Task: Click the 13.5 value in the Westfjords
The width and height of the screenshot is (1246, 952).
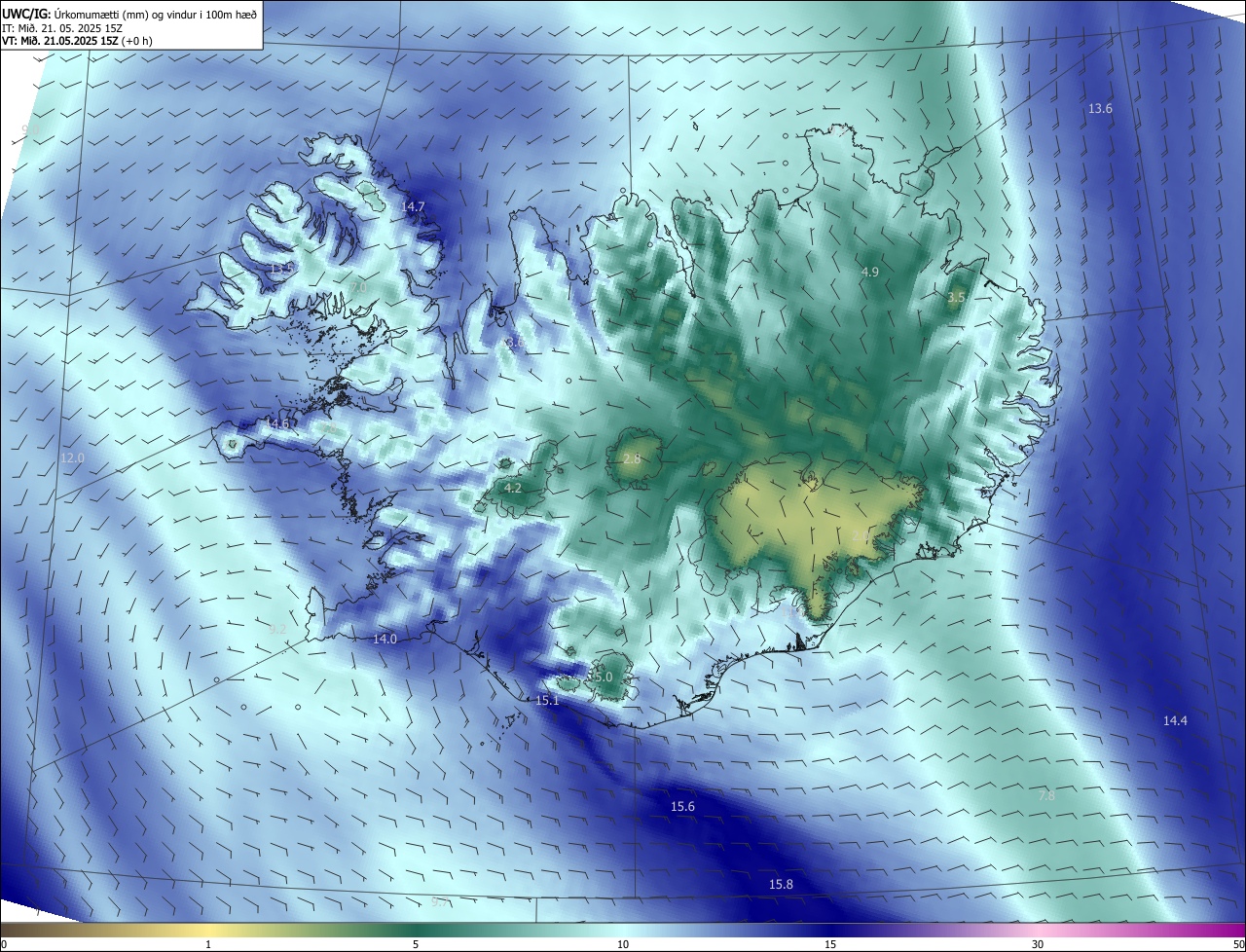Action: coord(281,268)
